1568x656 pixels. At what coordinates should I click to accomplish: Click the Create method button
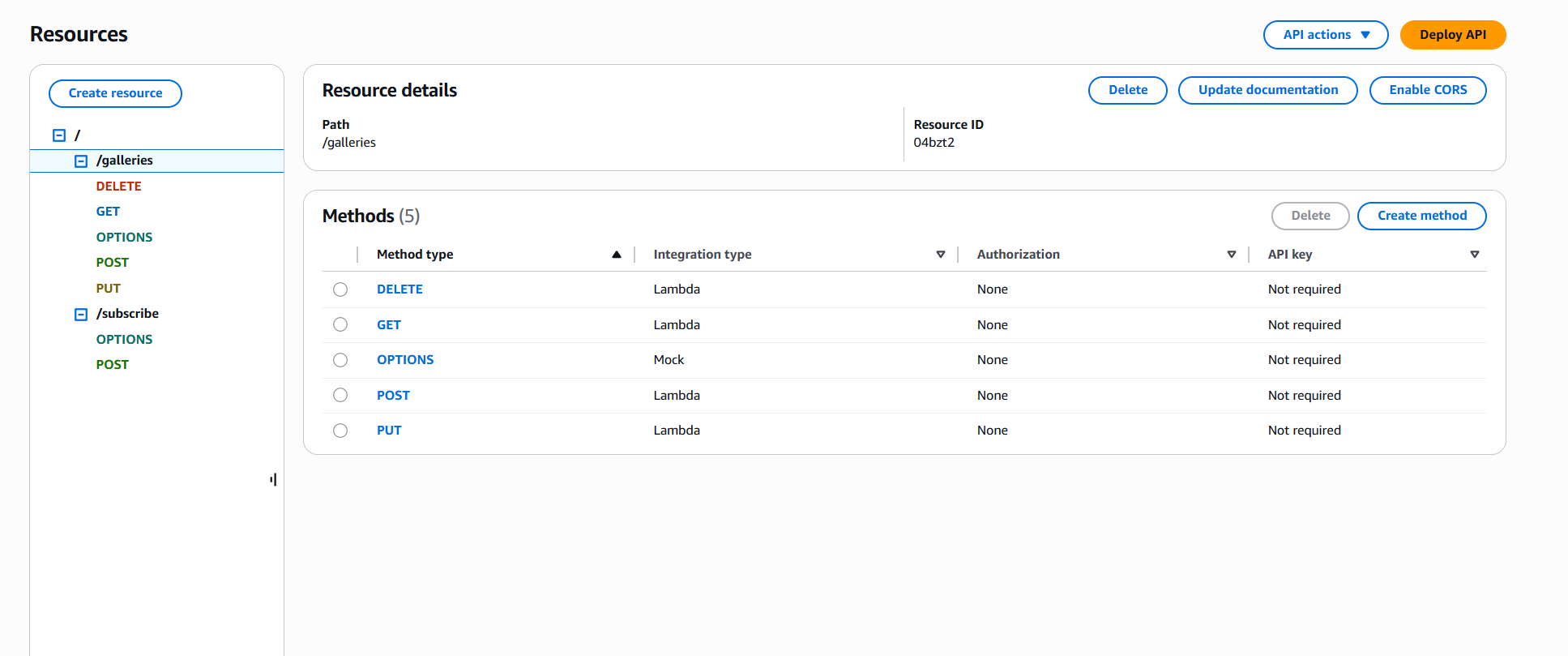click(1421, 216)
